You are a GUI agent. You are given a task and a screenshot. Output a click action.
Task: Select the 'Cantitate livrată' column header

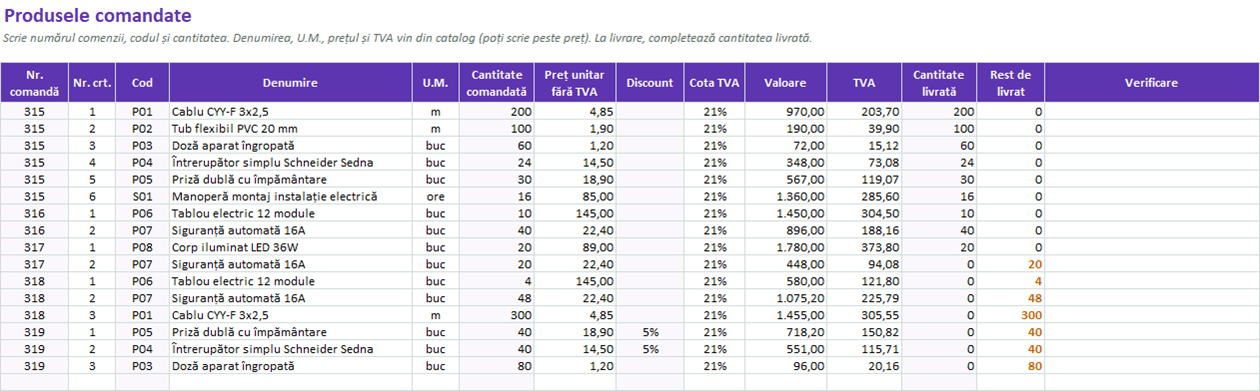(940, 83)
